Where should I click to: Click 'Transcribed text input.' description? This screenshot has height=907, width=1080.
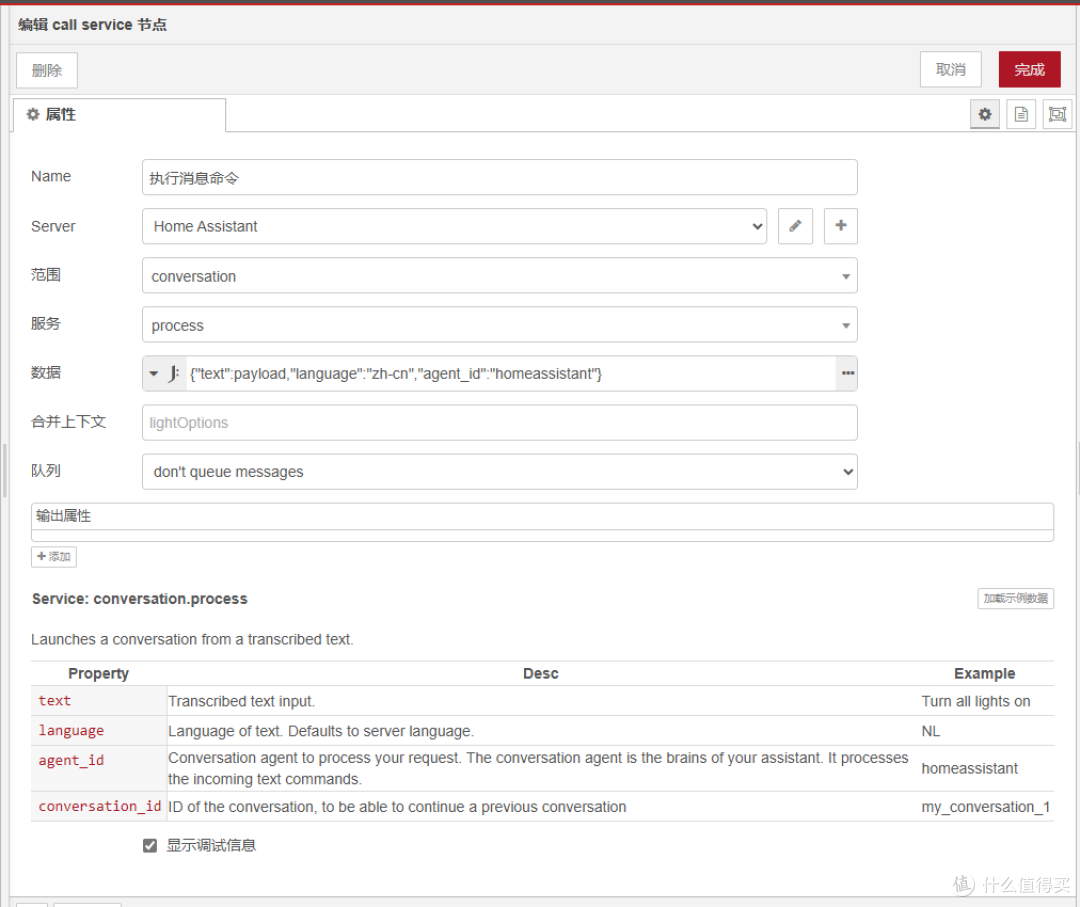point(242,701)
